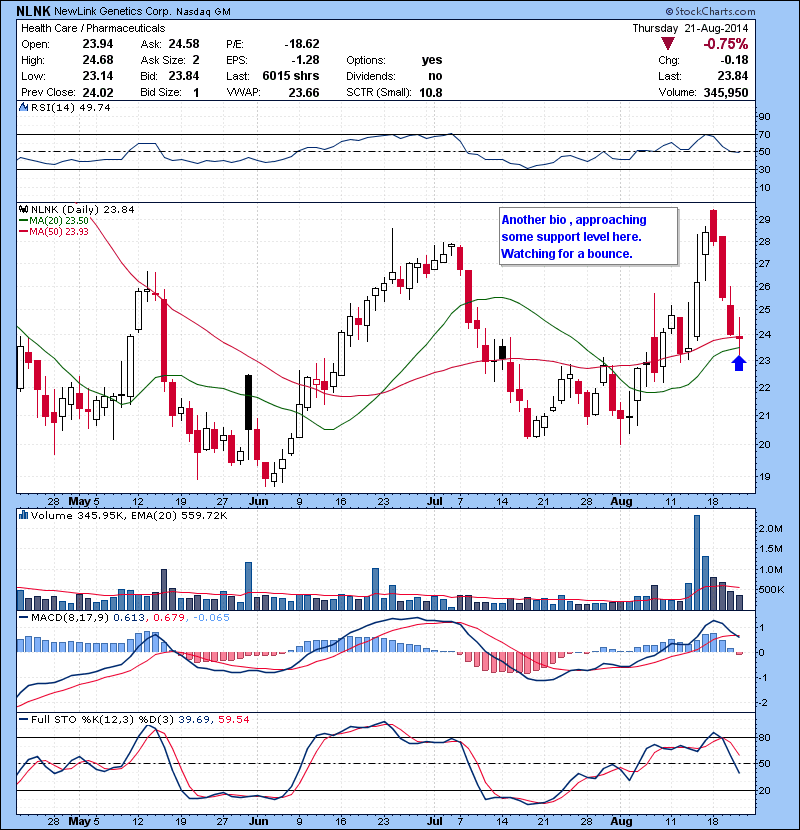The width and height of the screenshot is (800, 830).
Task: Click the Health Care / Pharmaceuticals sector label
Action: pos(93,28)
